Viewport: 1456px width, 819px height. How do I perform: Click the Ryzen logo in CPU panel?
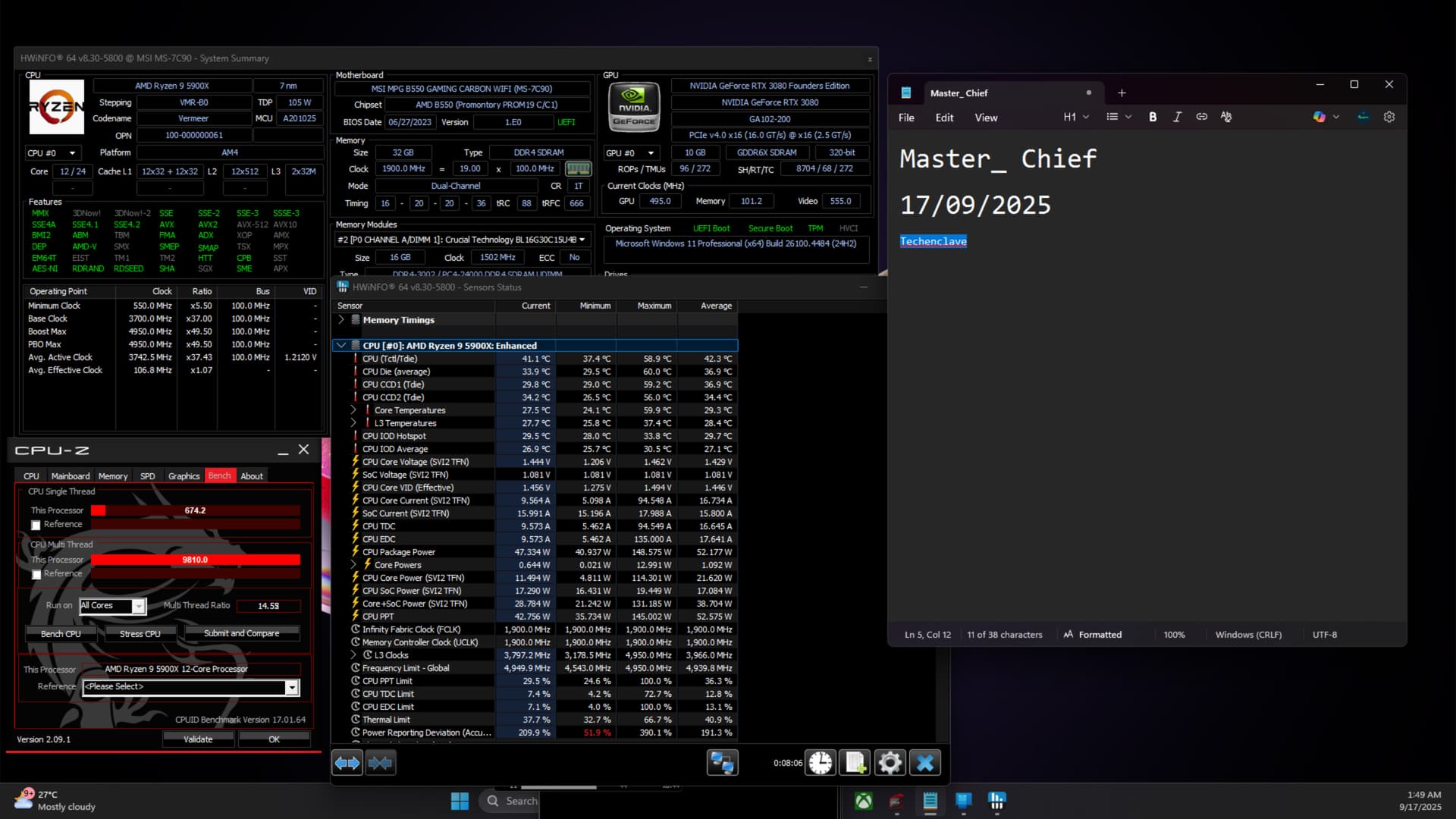tap(56, 107)
